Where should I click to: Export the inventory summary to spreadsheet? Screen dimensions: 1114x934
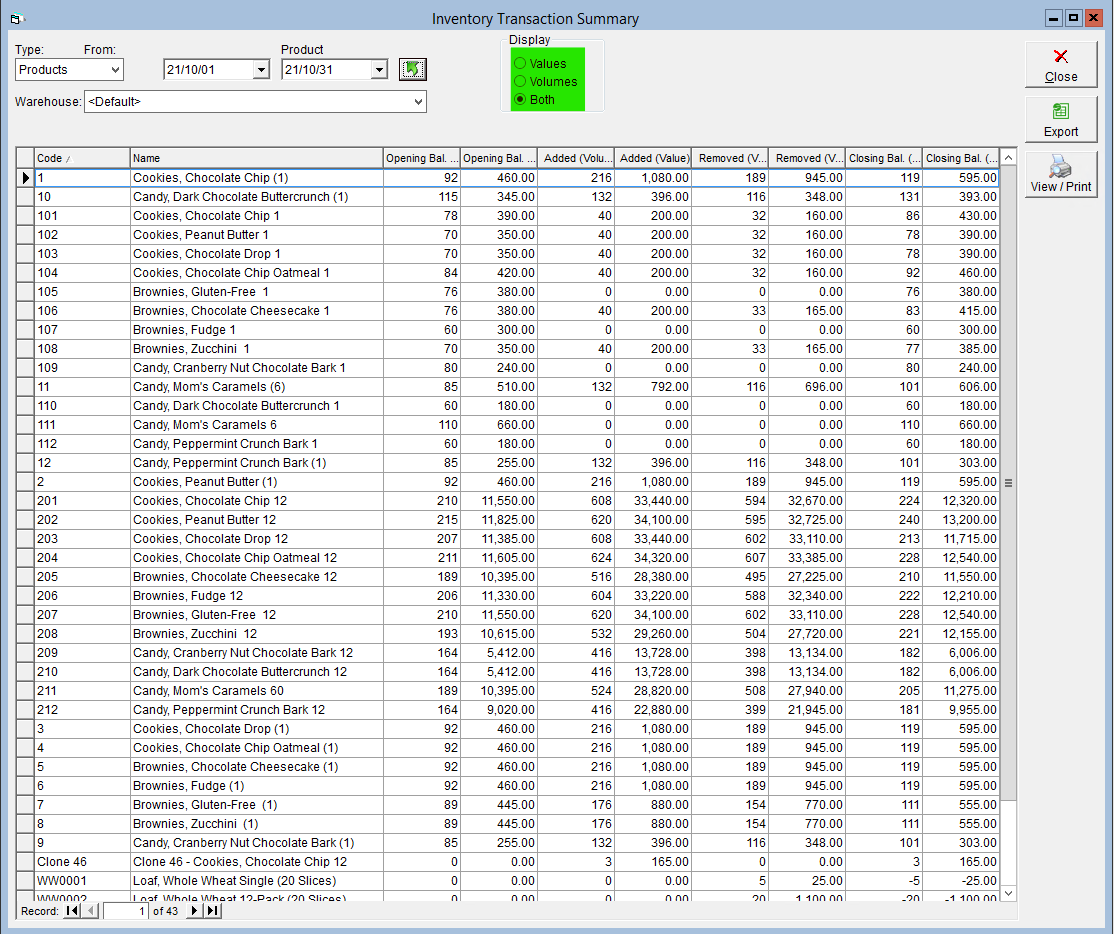pos(1061,119)
